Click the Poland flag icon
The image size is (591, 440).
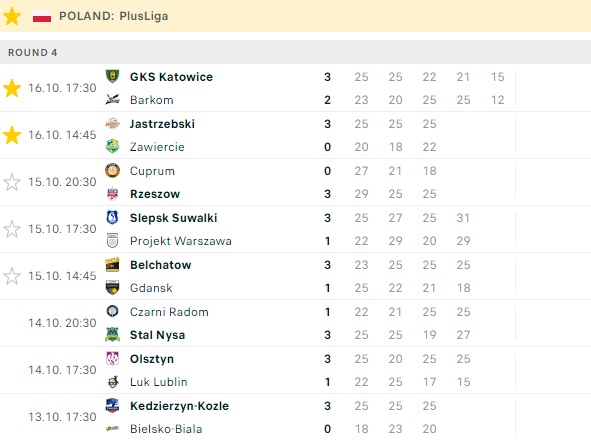42,17
